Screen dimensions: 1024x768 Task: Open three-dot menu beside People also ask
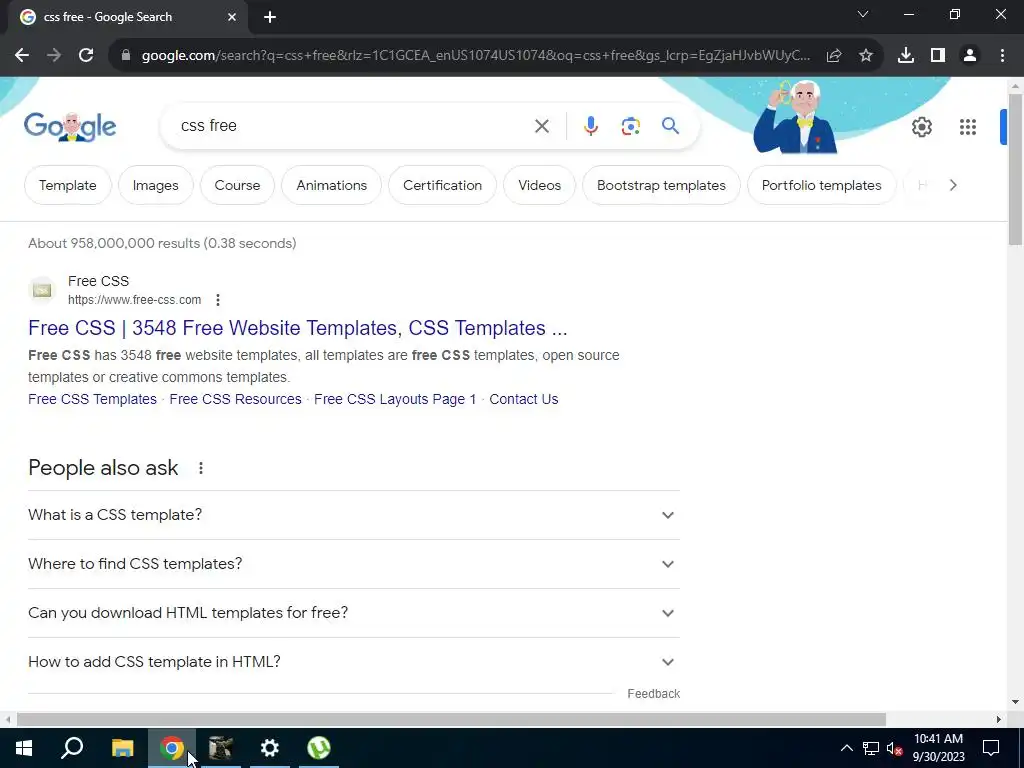pyautogui.click(x=201, y=468)
